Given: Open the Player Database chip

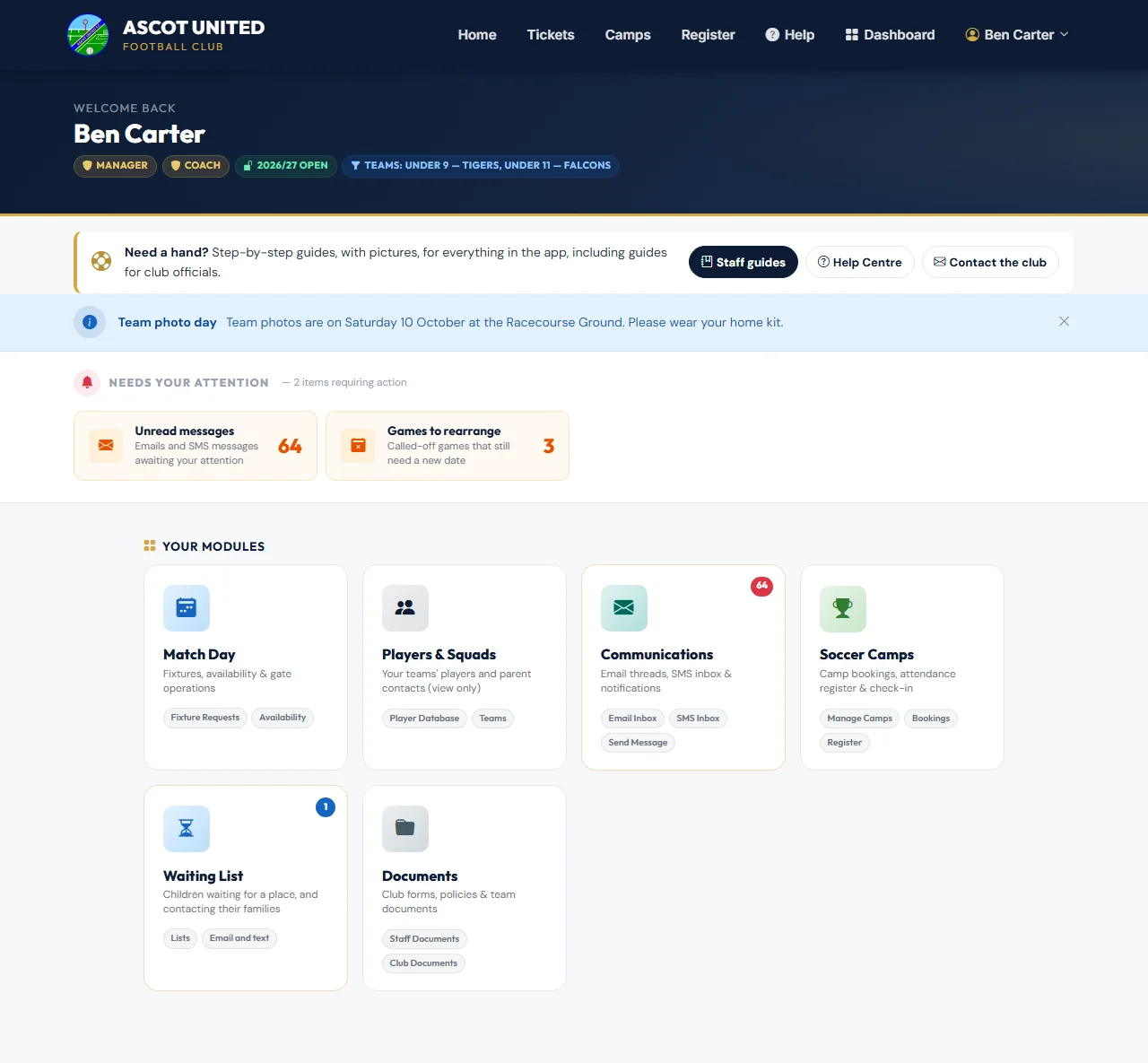Looking at the screenshot, I should point(424,719).
